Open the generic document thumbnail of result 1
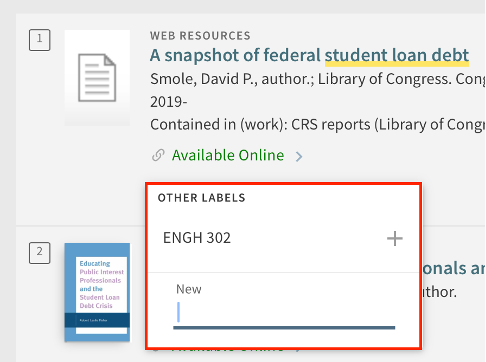 pyautogui.click(x=97, y=78)
